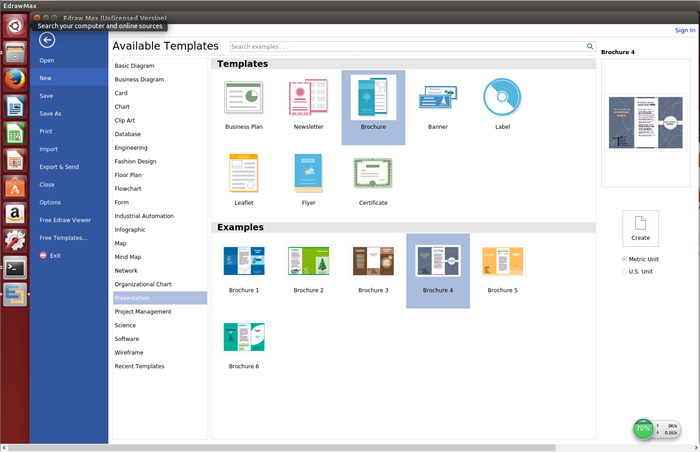Click the search magnifier icon
The height and width of the screenshot is (452, 700).
point(590,46)
